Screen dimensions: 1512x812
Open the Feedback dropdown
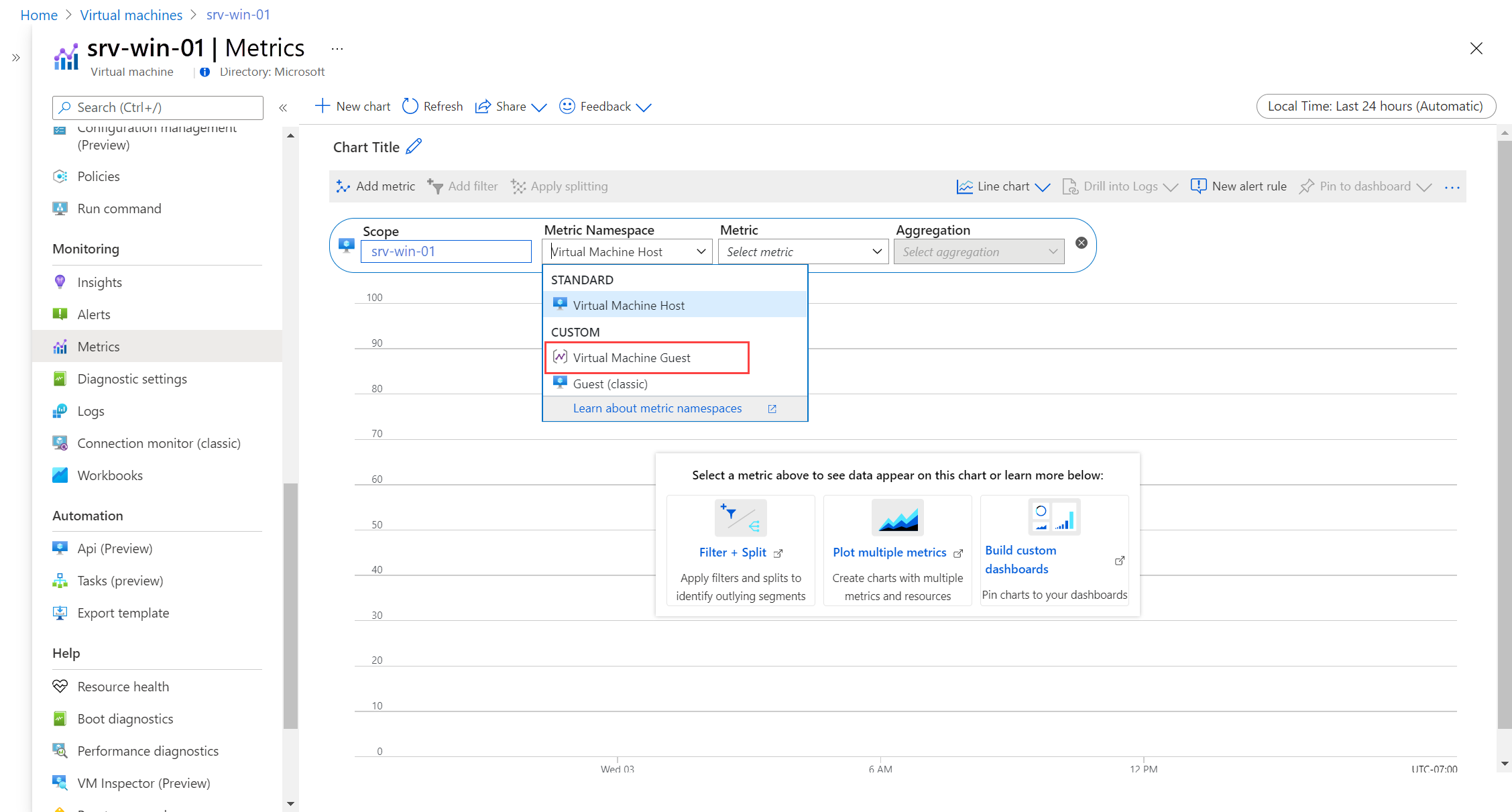(605, 107)
